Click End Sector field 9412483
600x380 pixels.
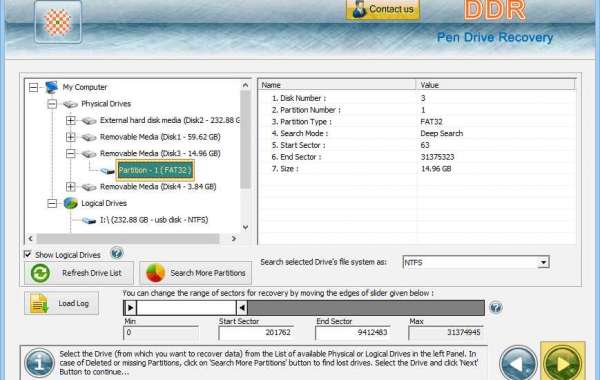point(353,333)
